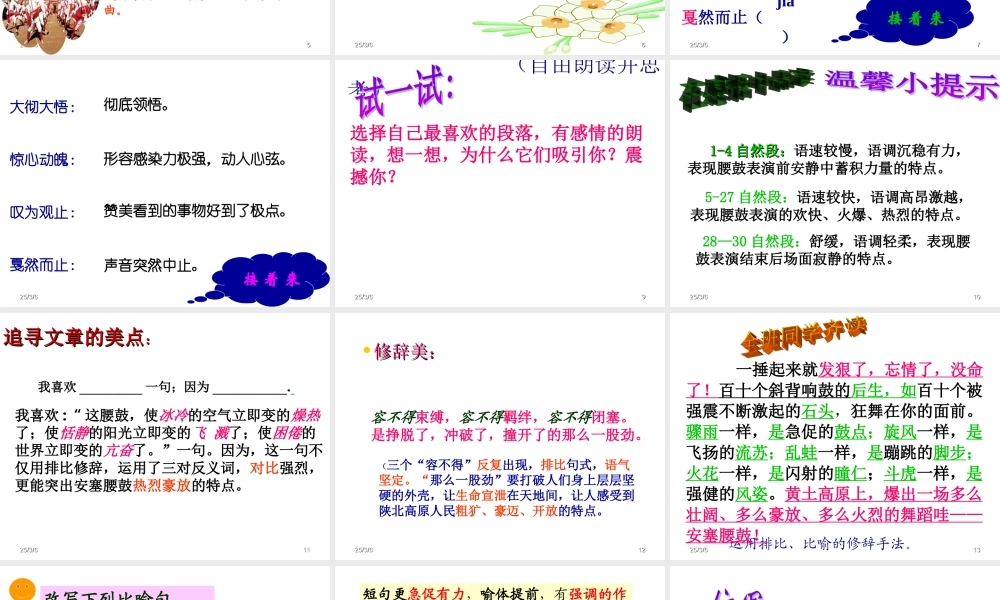
Task: Click the pink paragraph 选择自己最喜欢的段落
Action: click(496, 154)
